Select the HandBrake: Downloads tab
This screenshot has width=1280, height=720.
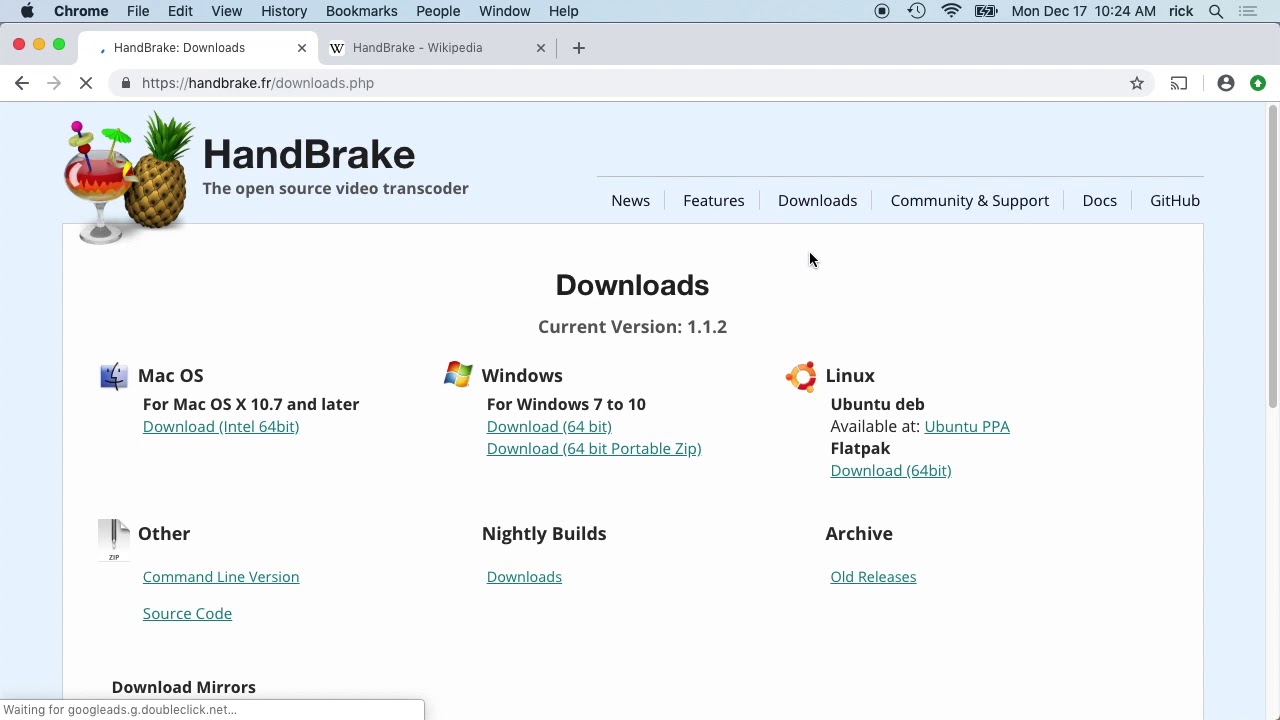[x=200, y=48]
